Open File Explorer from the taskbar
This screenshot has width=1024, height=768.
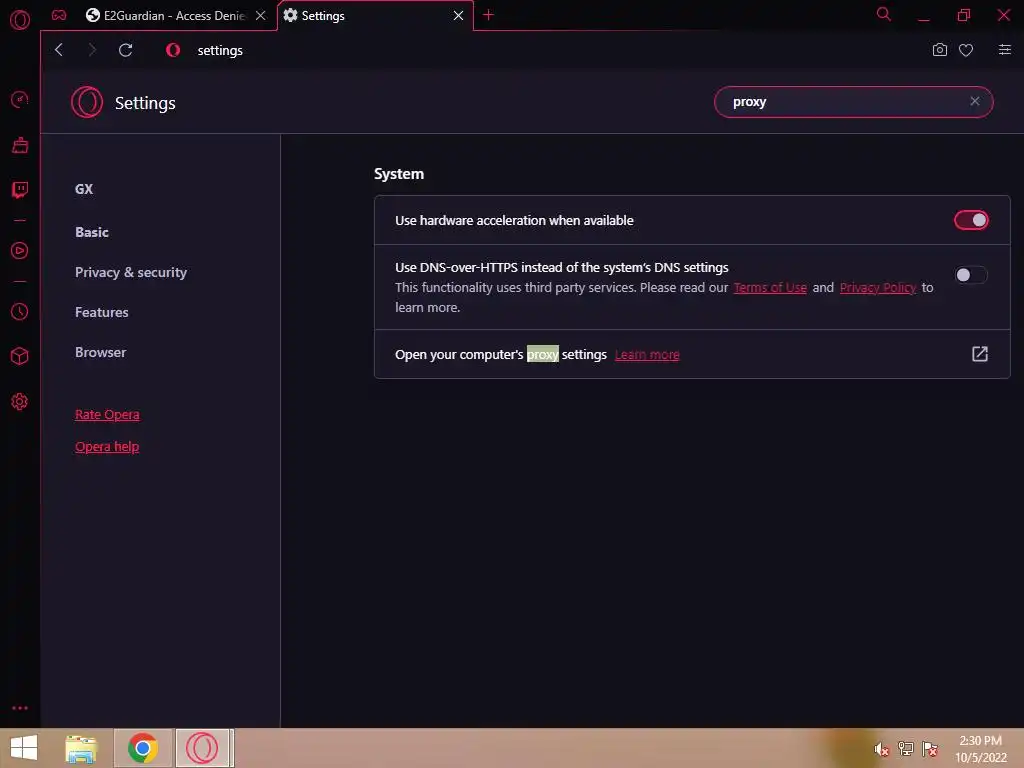[81, 748]
